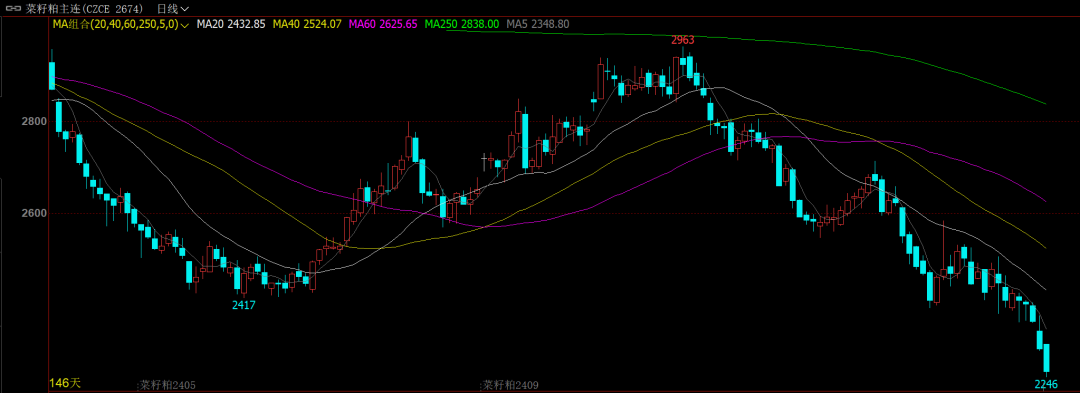
Task: Click the 2246 latest low marker
Action: click(x=1046, y=383)
